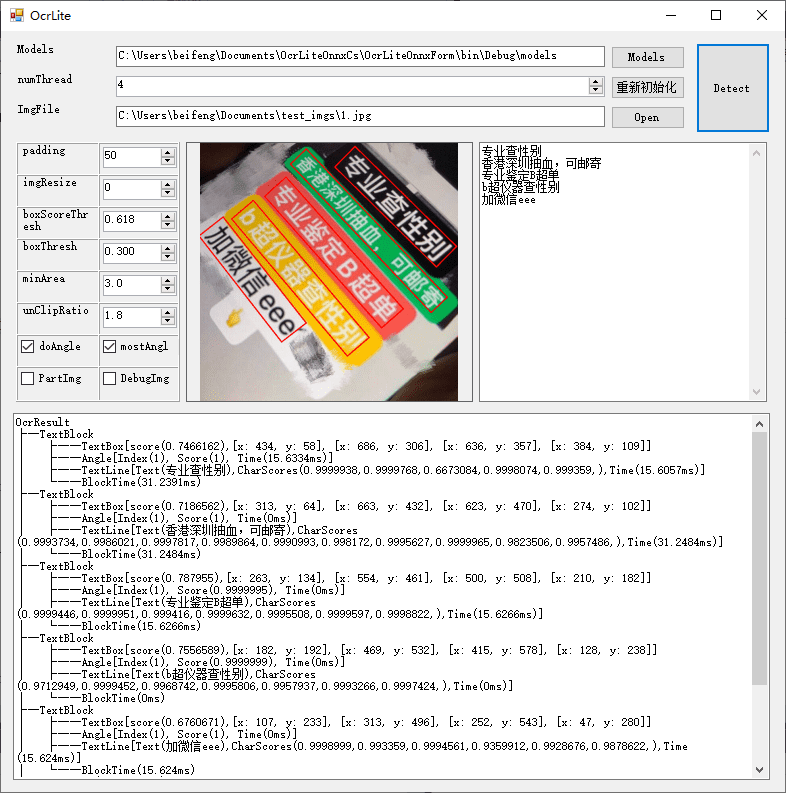This screenshot has width=786, height=793.
Task: Click TextBox score 0.787955 line
Action: point(366,578)
